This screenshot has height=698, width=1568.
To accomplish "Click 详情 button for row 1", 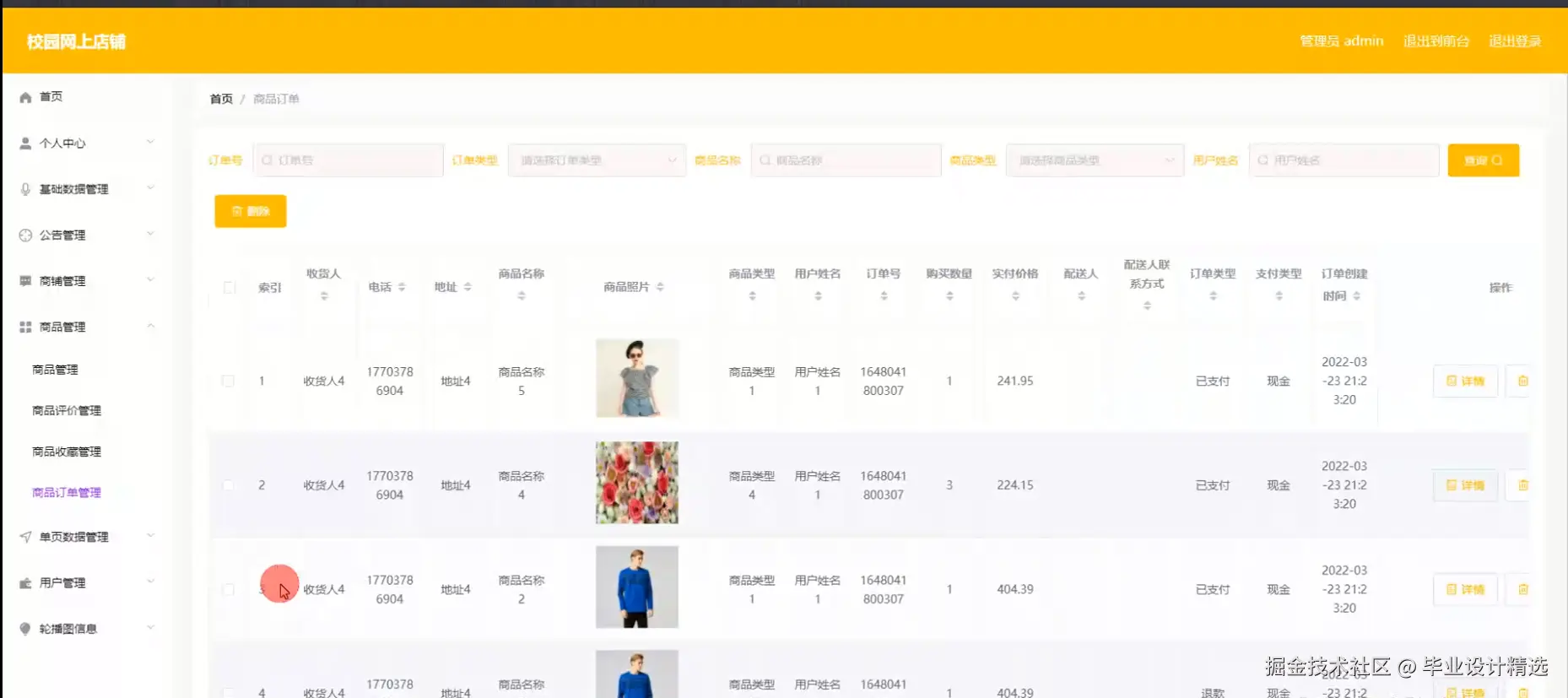I will 1465,381.
